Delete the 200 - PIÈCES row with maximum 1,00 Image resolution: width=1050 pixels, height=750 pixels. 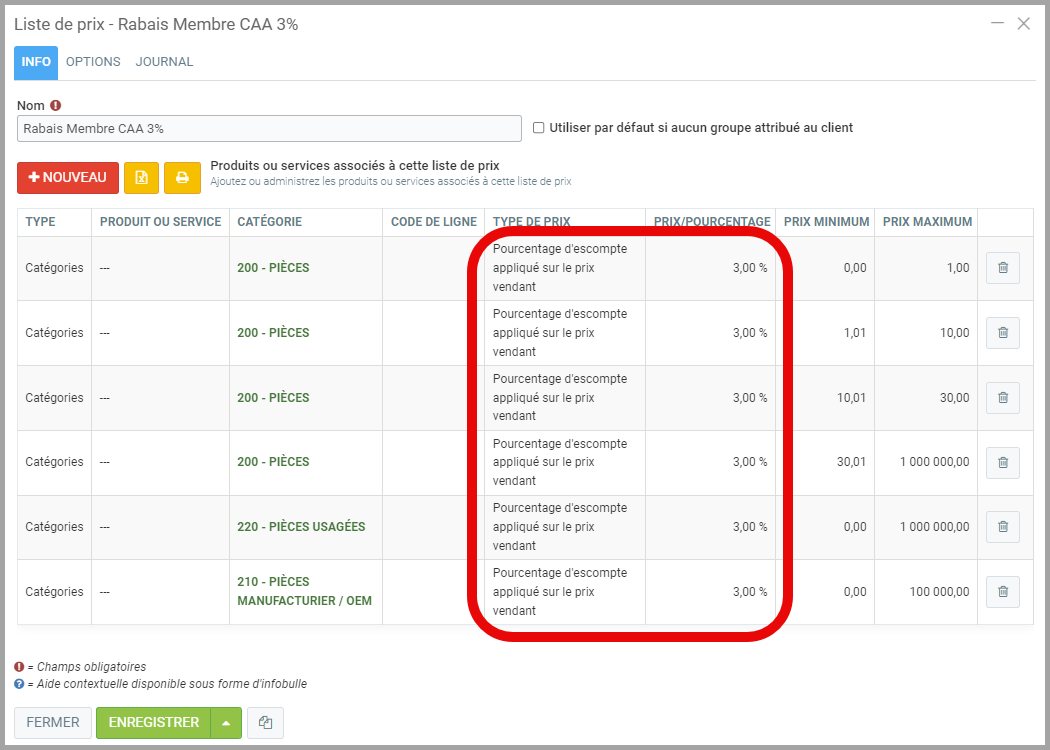click(1002, 268)
